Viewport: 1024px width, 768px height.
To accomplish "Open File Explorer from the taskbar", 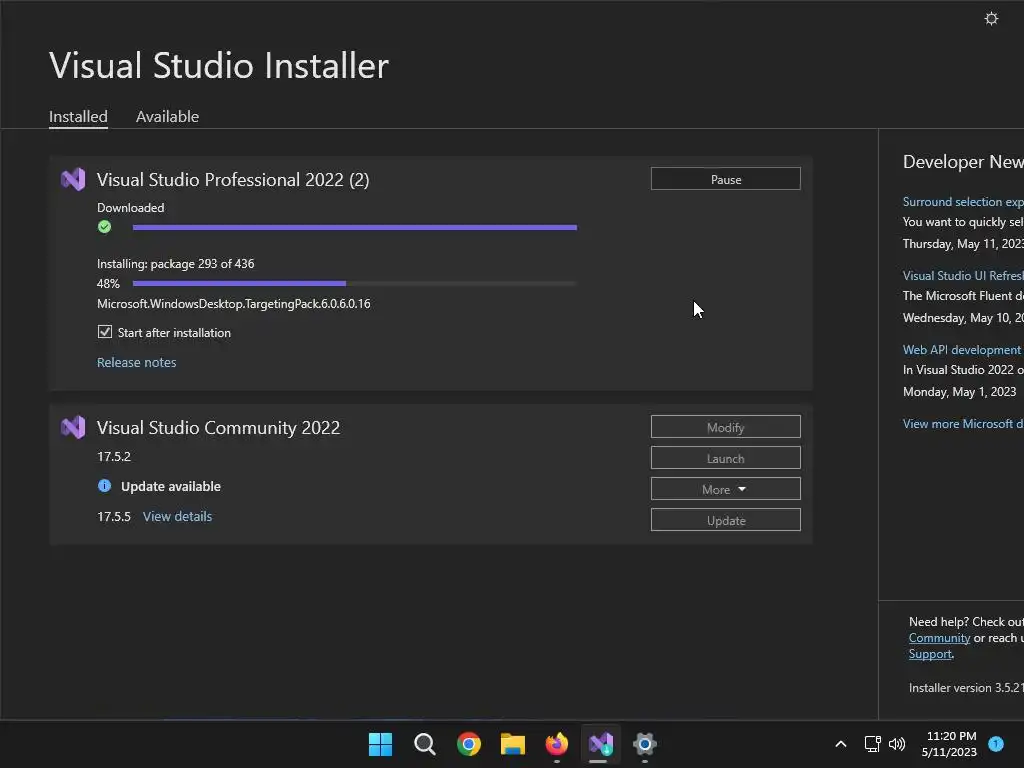I will pyautogui.click(x=513, y=744).
